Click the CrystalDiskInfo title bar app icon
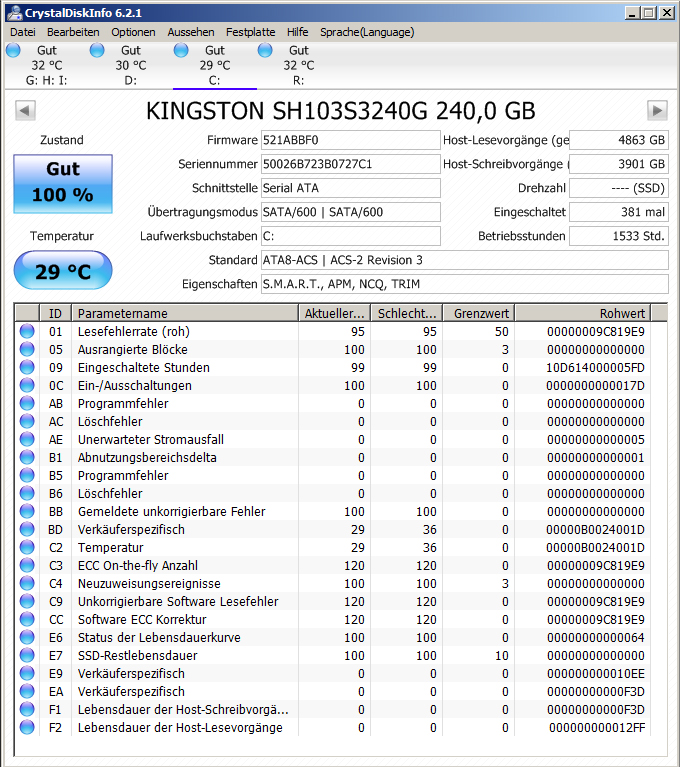 (x=14, y=13)
